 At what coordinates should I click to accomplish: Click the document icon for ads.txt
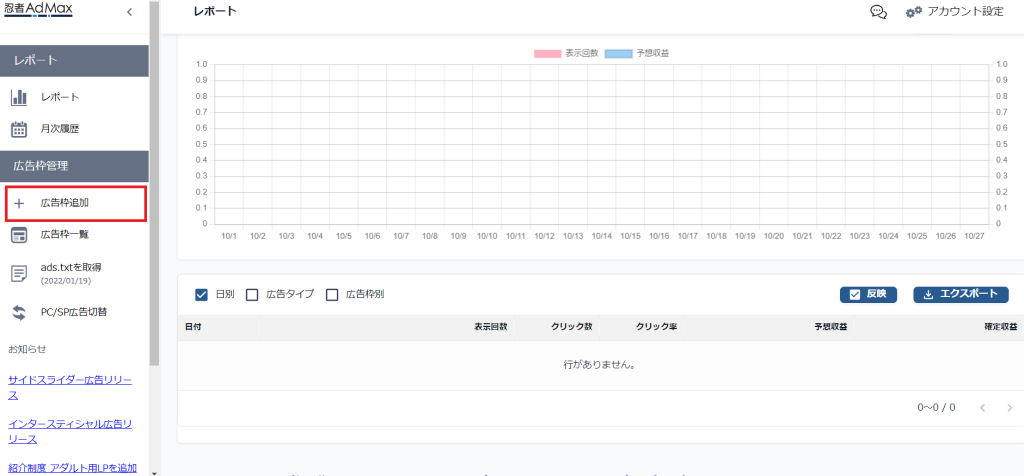19,274
